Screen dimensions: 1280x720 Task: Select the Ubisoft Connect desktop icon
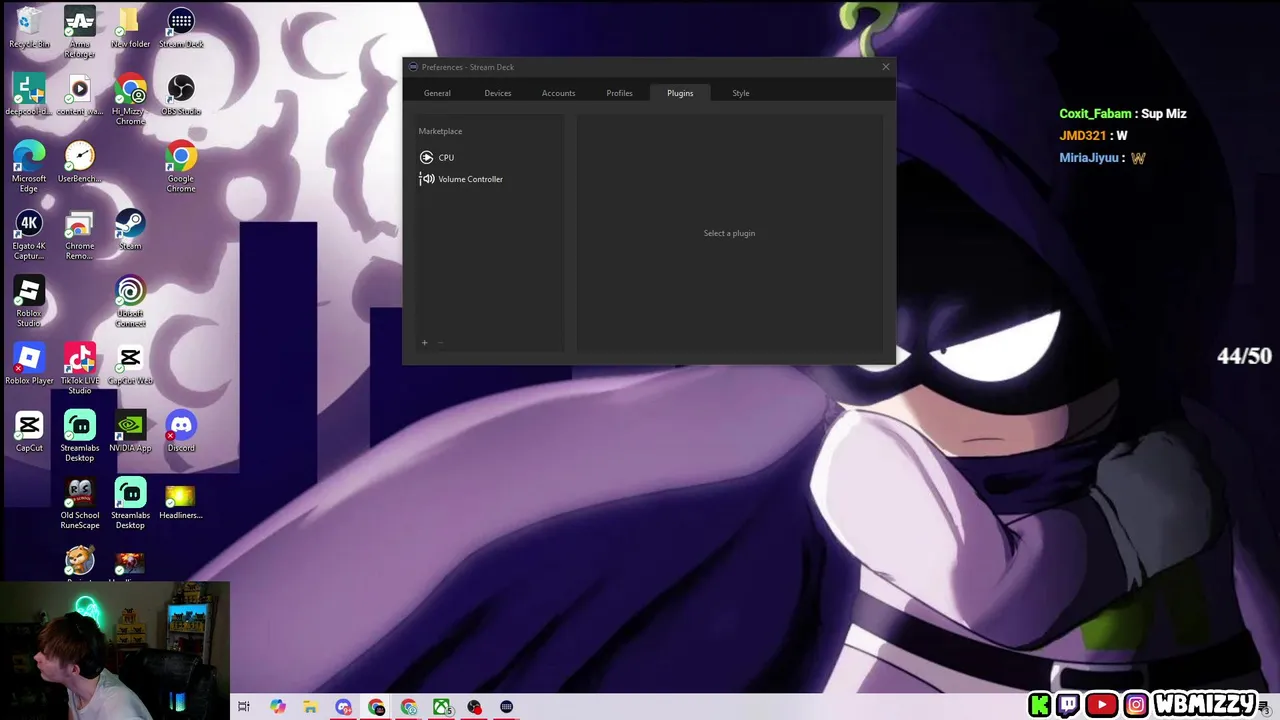pyautogui.click(x=130, y=301)
